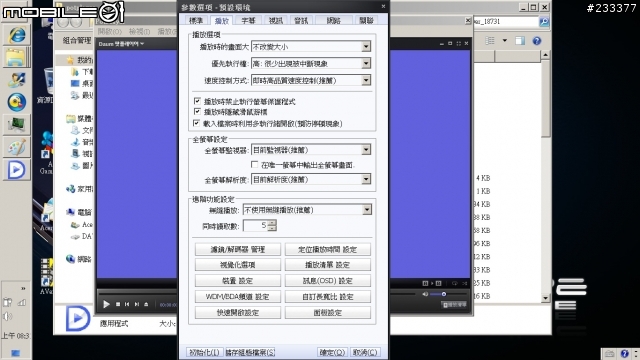The height and width of the screenshot is (360, 640).
Task: Click the Explorer search box field
Action: [505, 22]
